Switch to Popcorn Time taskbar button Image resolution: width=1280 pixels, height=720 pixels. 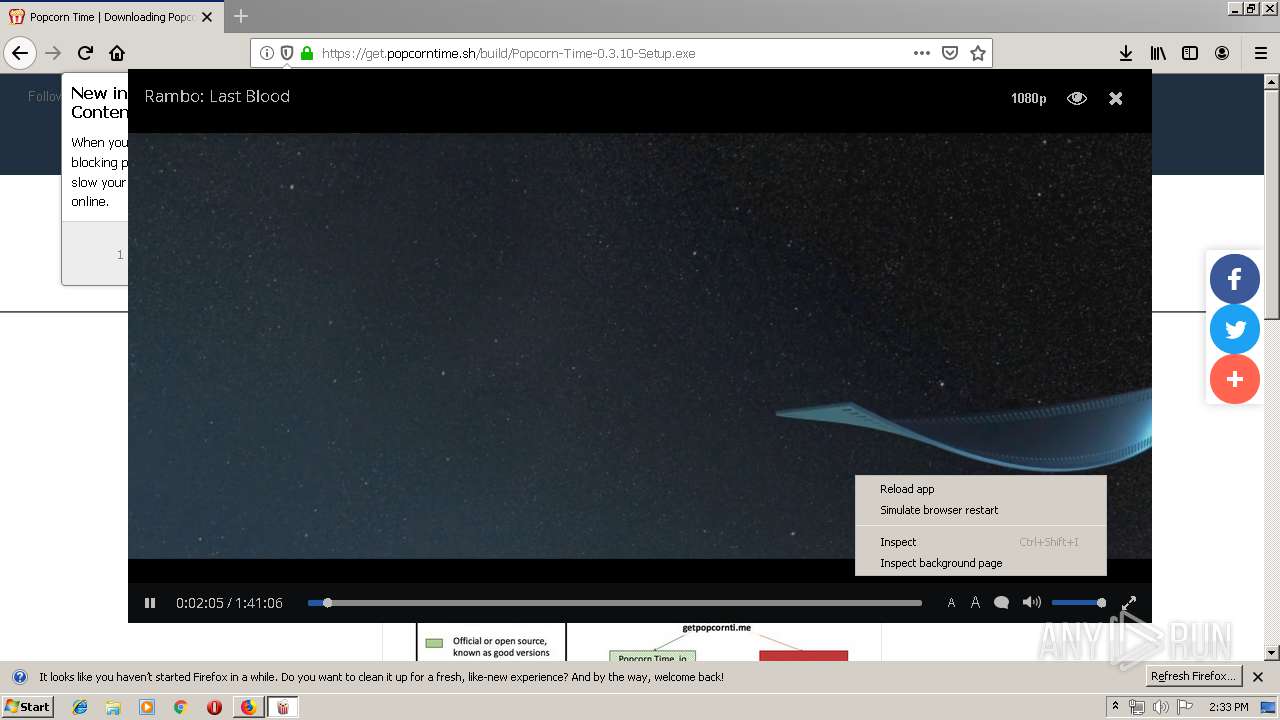coord(282,707)
